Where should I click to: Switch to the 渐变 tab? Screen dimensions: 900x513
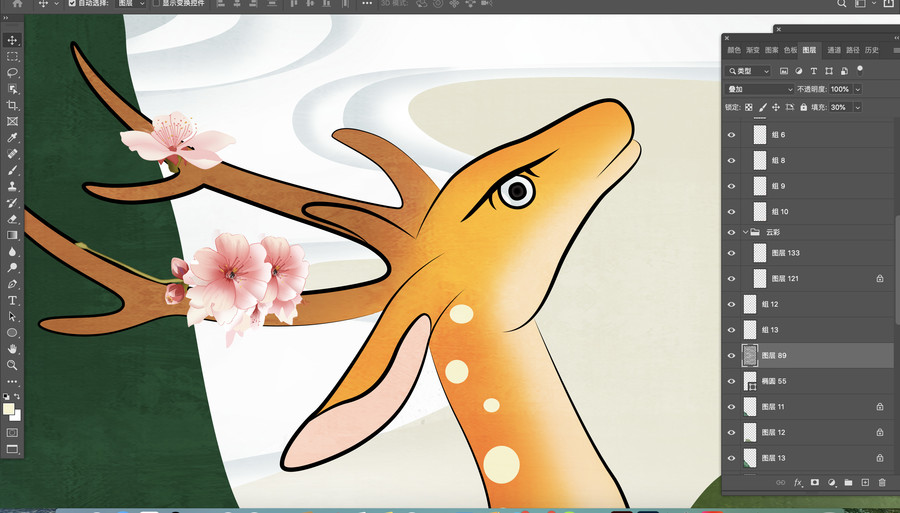[752, 50]
